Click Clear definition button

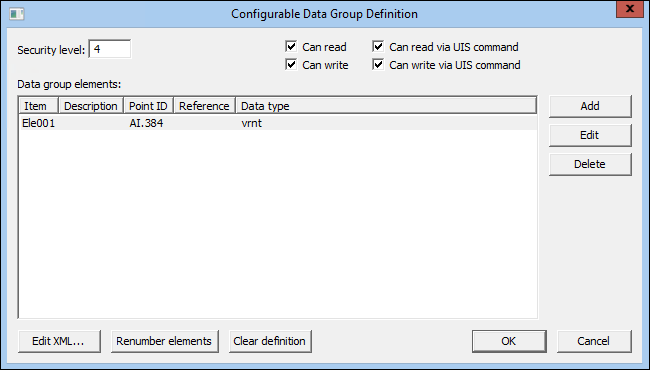pyautogui.click(x=270, y=341)
